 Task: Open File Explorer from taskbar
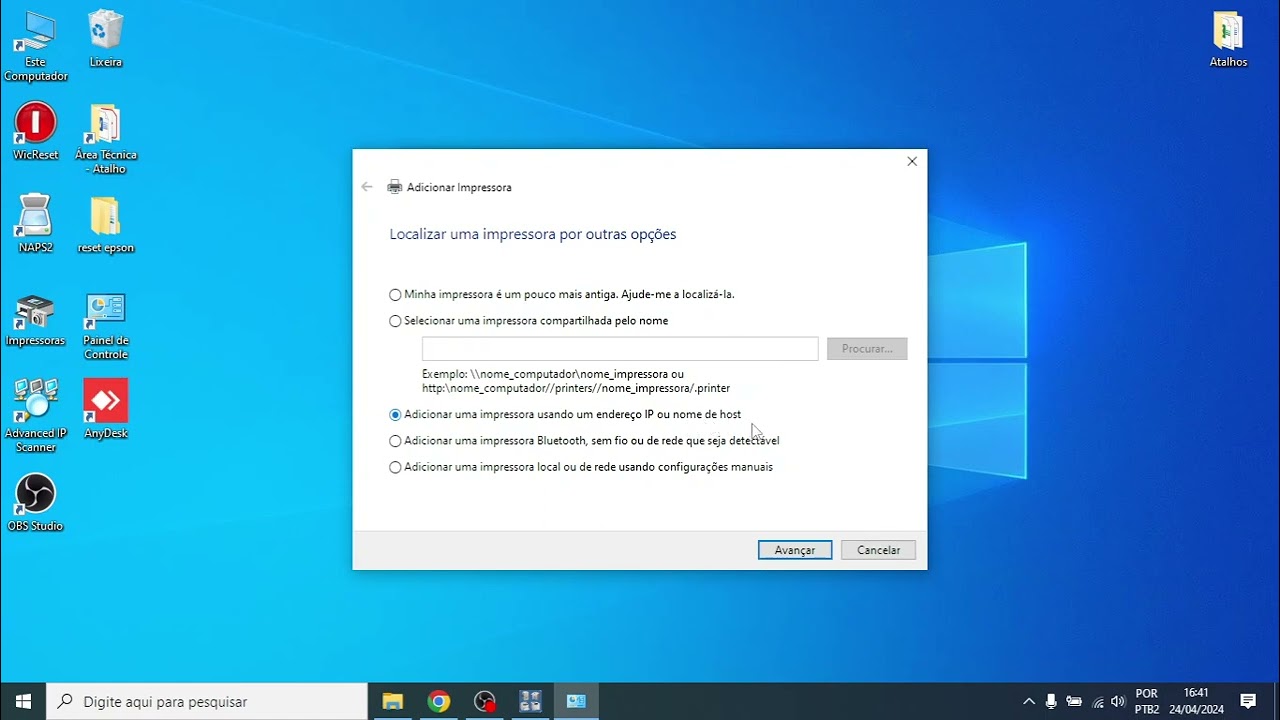(392, 701)
